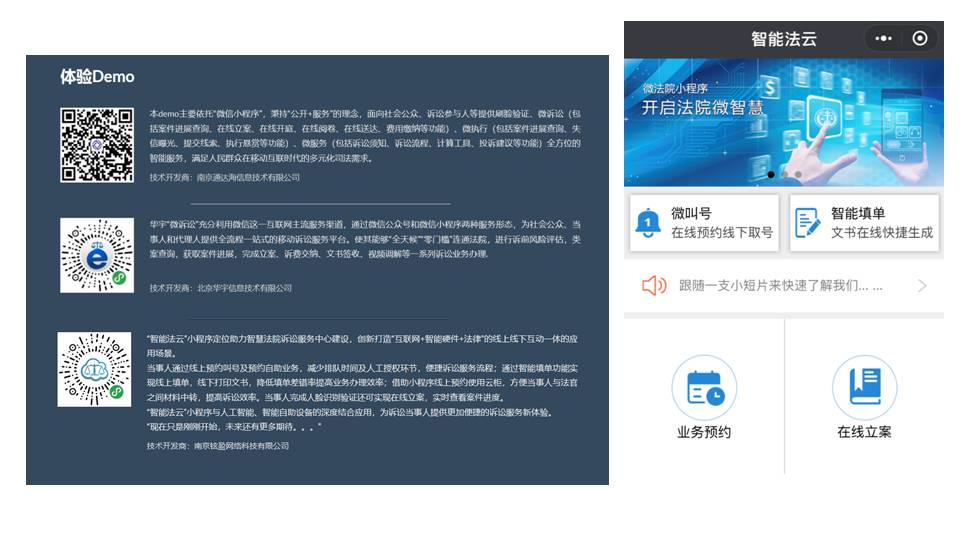Click the 华宇 微诉讼 mini program code

tap(96, 256)
